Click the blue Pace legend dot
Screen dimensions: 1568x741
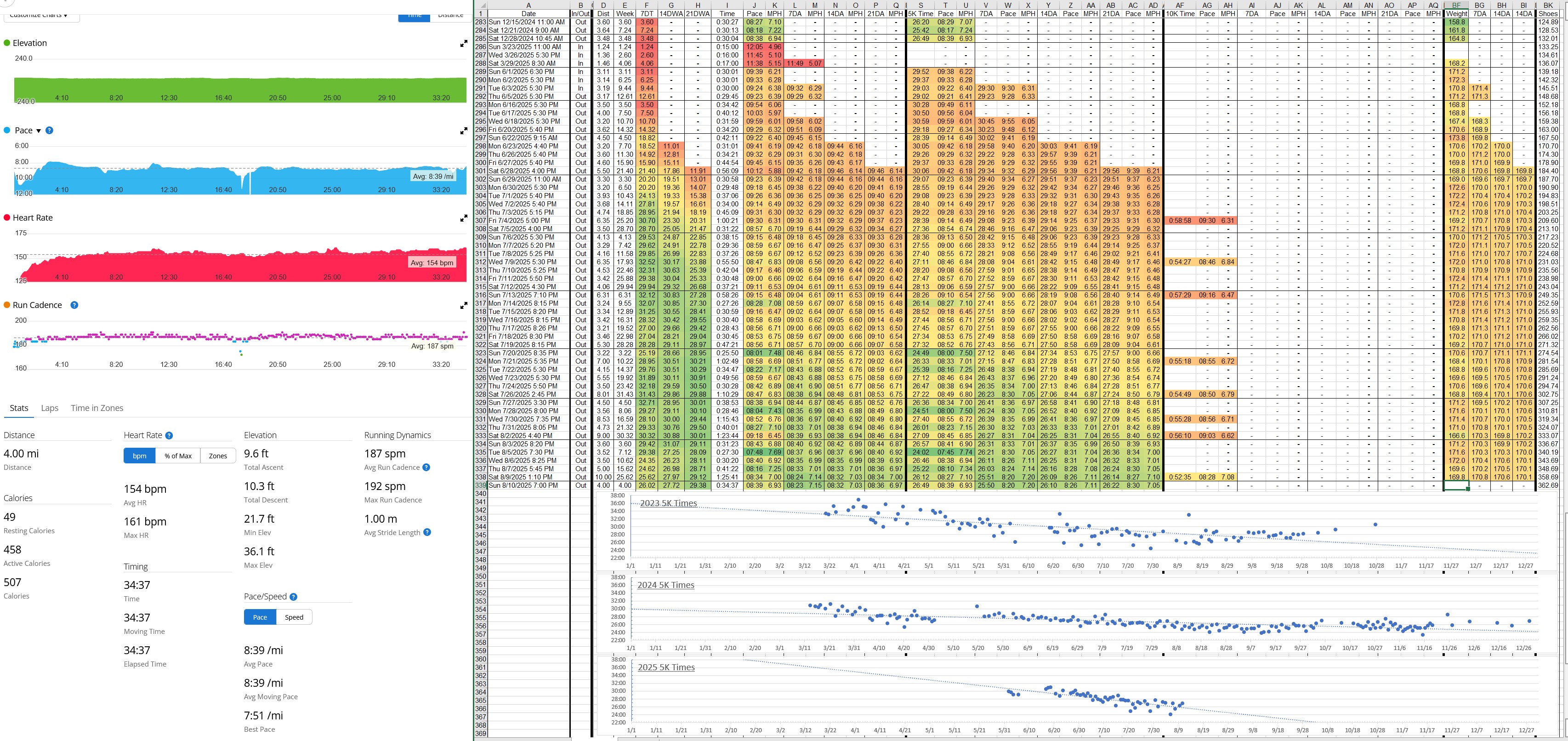pyautogui.click(x=7, y=130)
